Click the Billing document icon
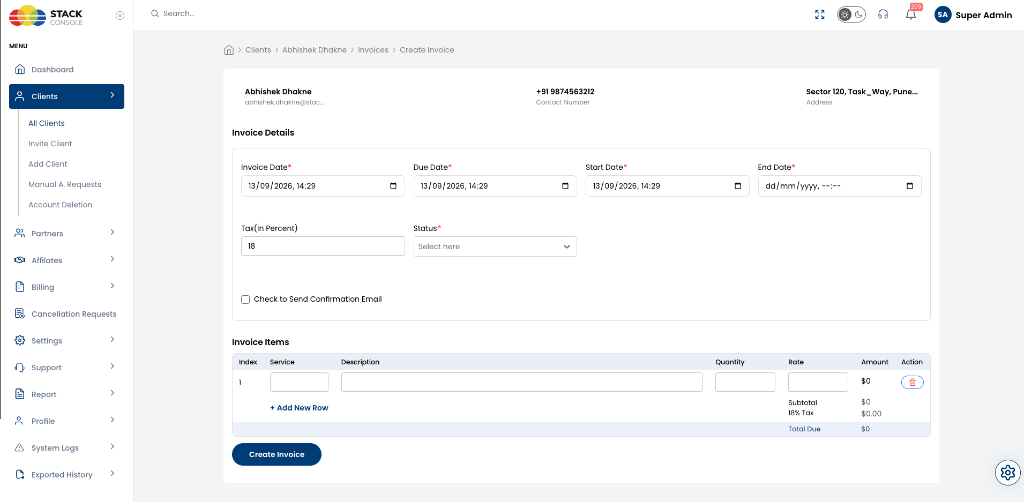Screen dimensions: 1024x502 20,287
